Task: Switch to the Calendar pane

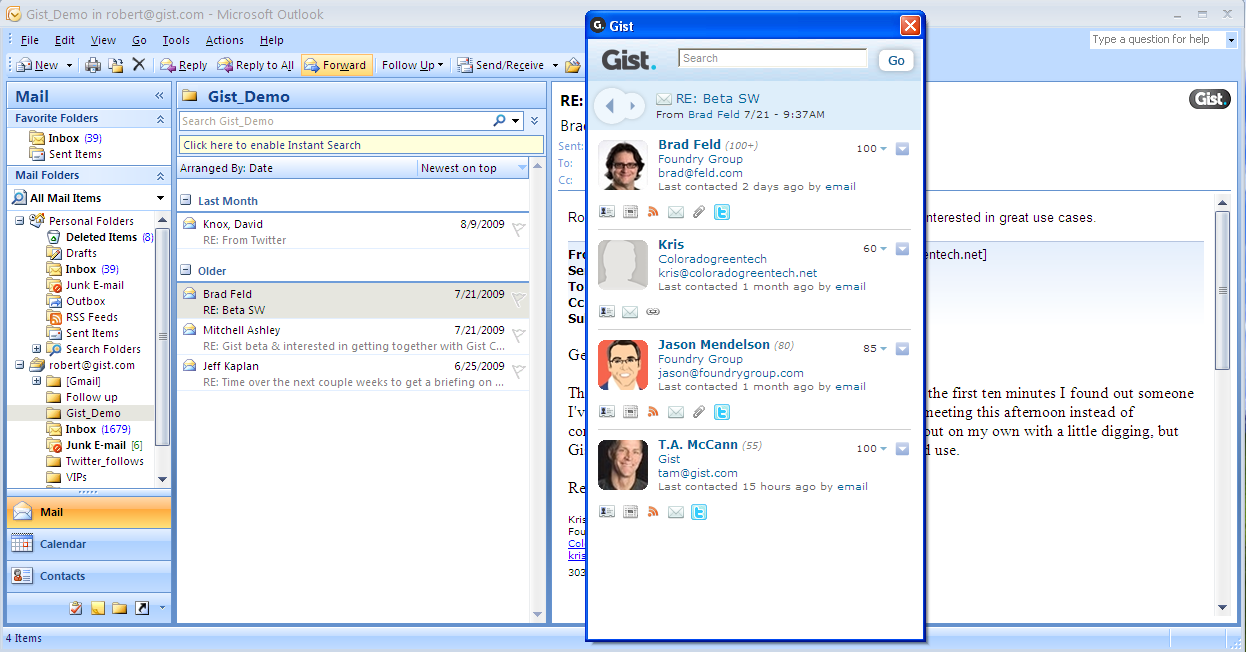Action: (x=89, y=544)
